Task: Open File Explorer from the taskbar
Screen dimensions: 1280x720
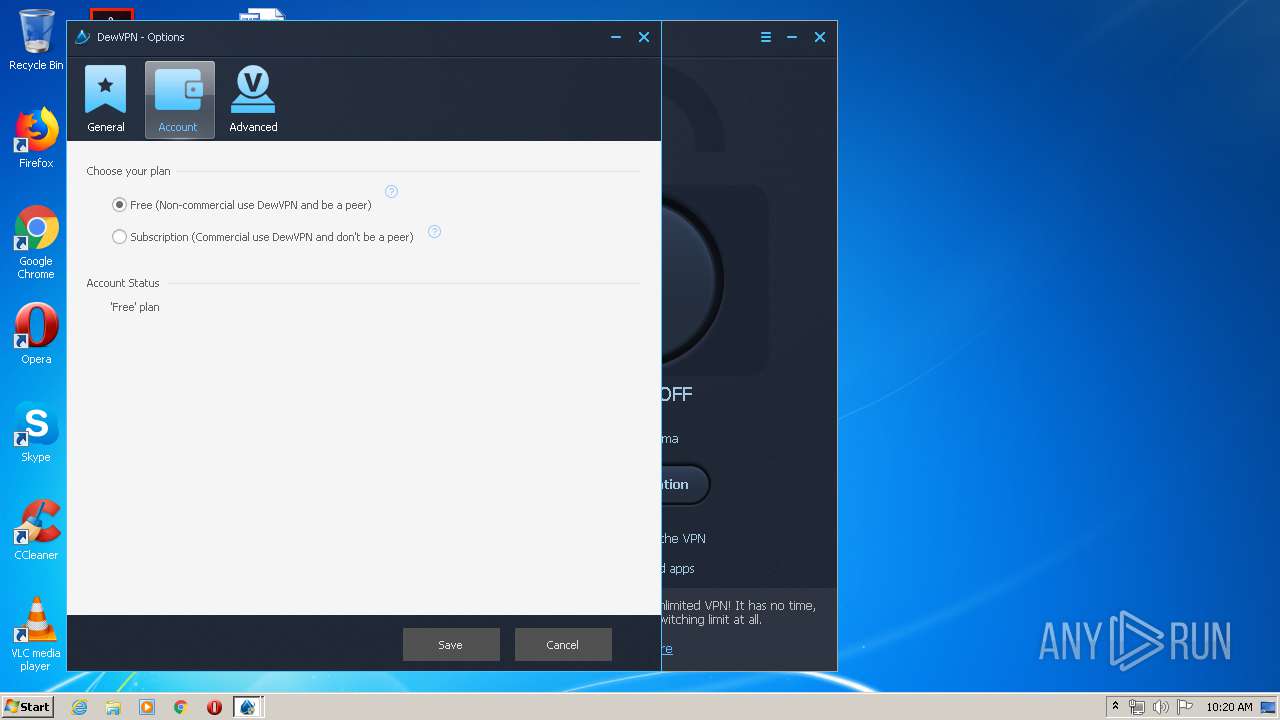Action: (113, 707)
